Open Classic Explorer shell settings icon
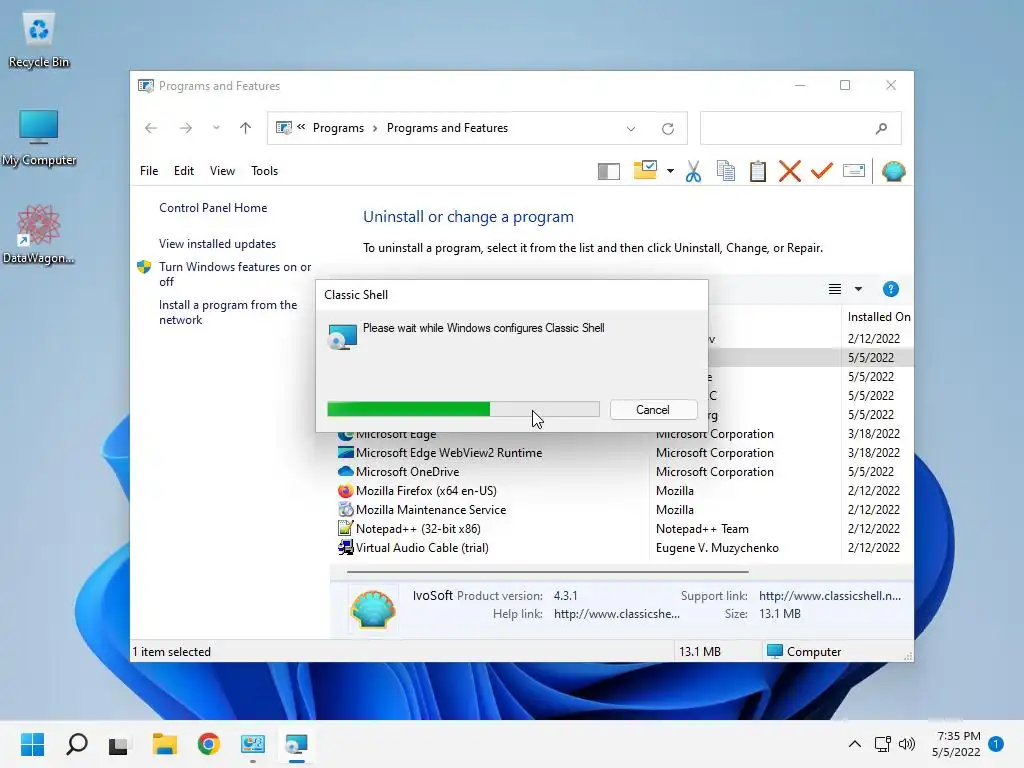The width and height of the screenshot is (1024, 768). point(893,171)
